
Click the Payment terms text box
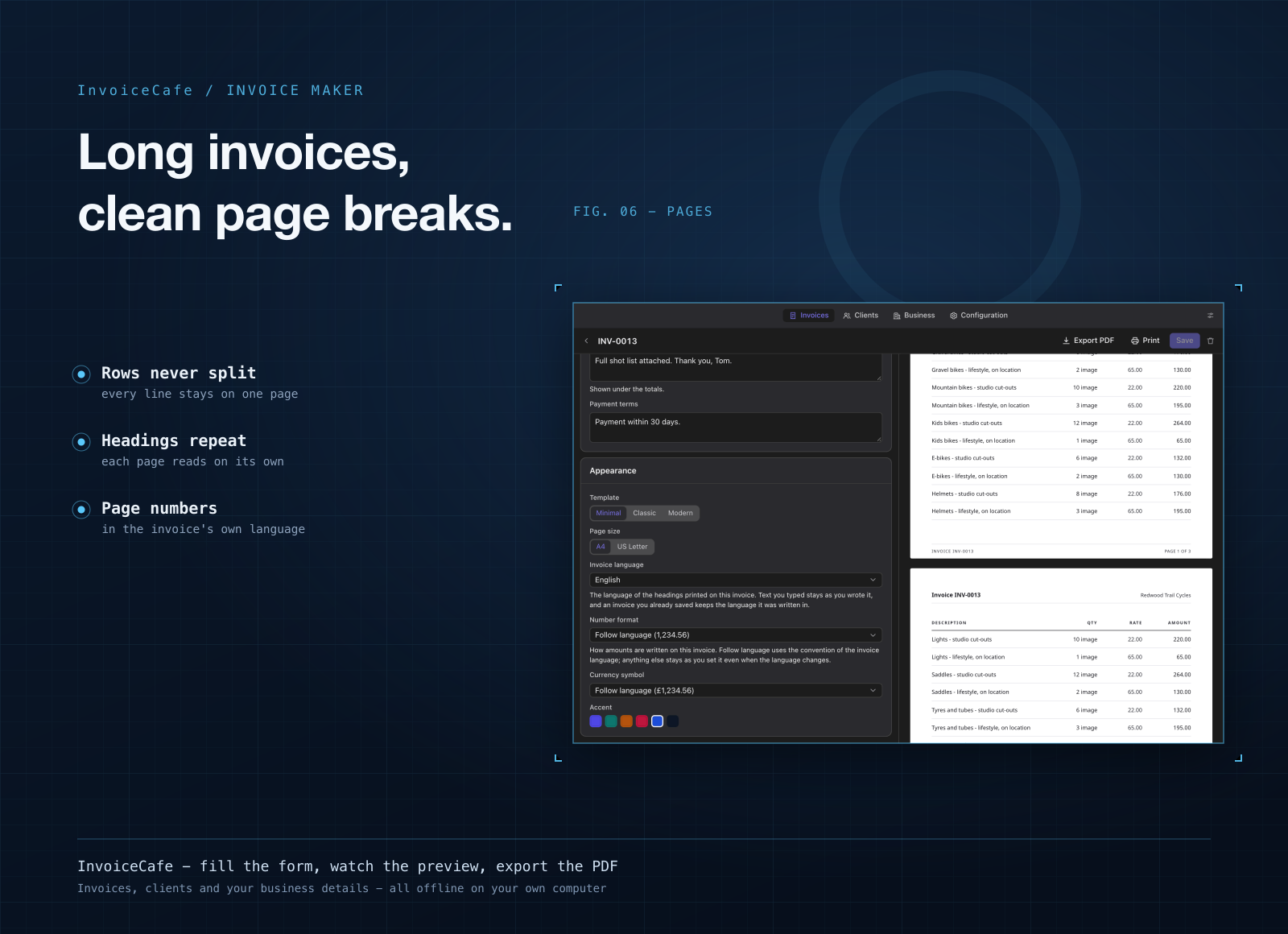[x=736, y=428]
